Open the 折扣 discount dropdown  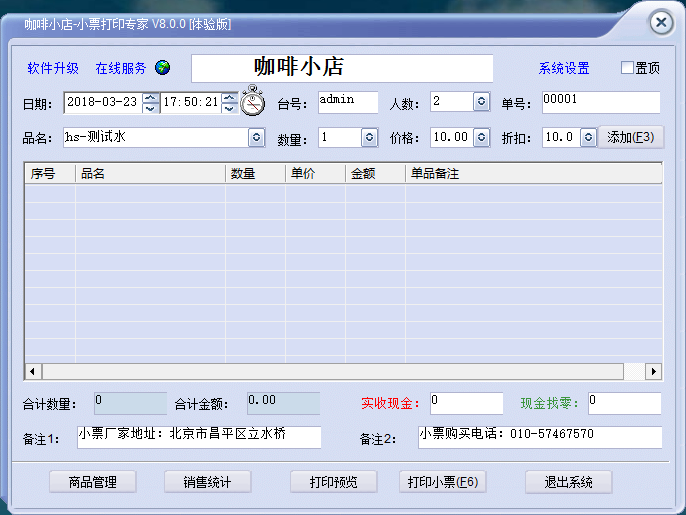point(588,137)
